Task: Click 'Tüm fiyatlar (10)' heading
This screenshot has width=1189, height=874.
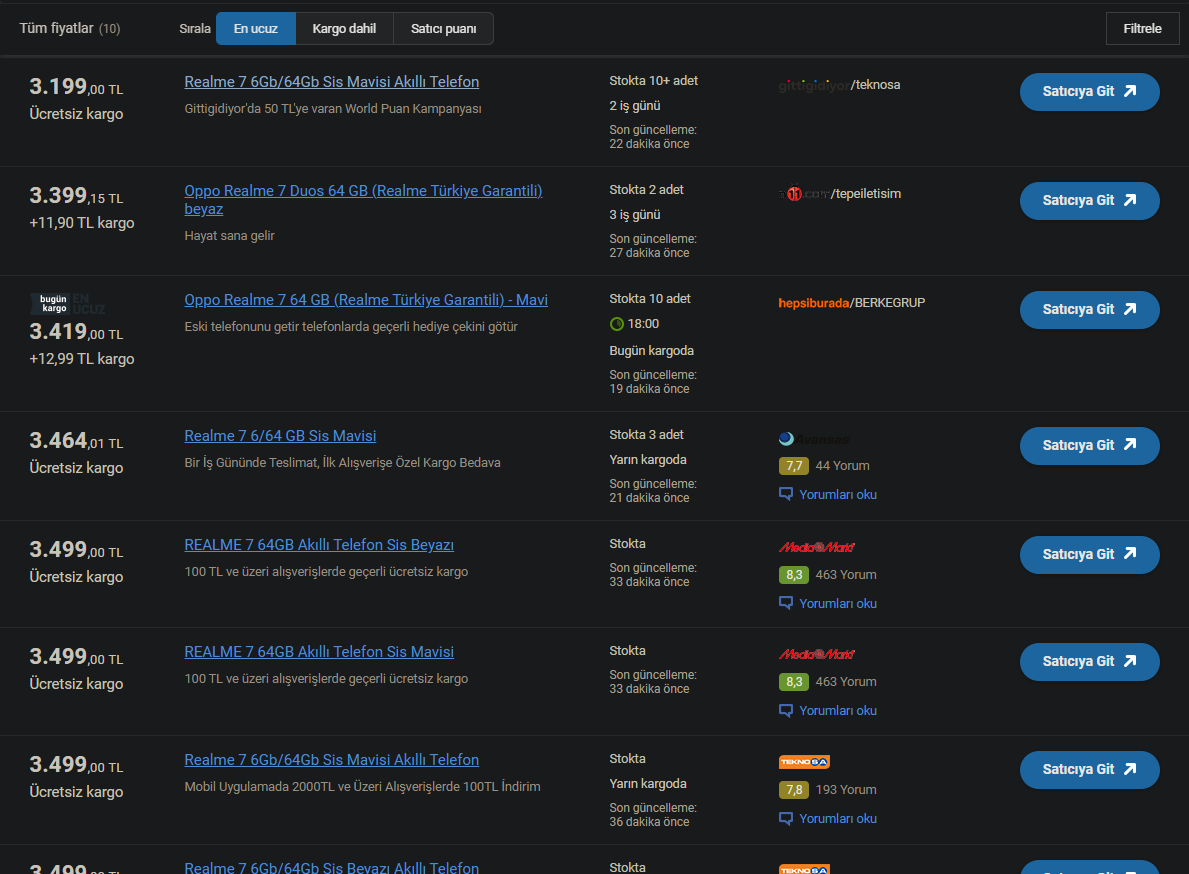Action: coord(70,29)
